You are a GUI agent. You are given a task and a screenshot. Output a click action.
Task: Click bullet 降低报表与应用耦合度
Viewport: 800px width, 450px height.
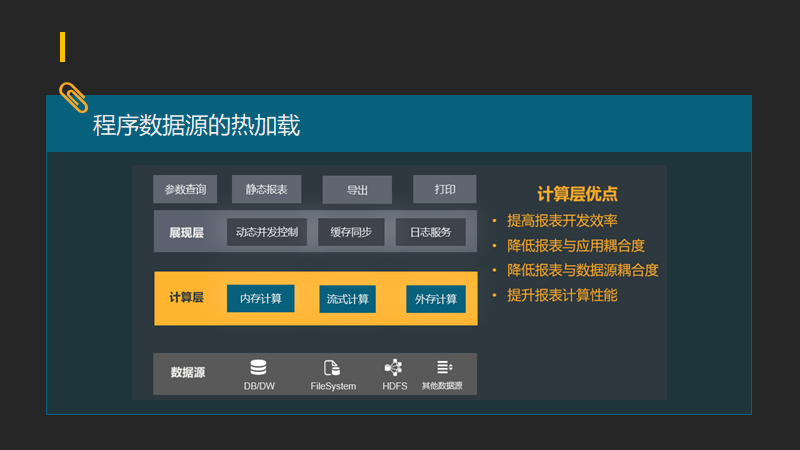576,246
